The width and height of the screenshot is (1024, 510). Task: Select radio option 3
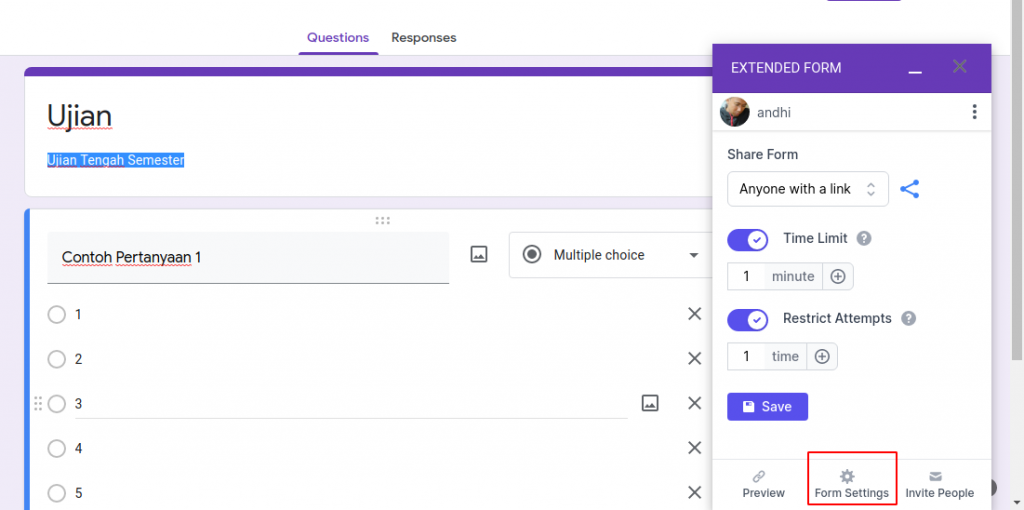(x=57, y=404)
